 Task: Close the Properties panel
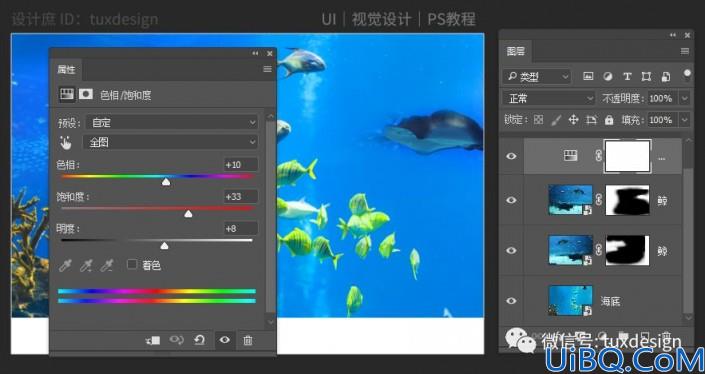click(270, 53)
